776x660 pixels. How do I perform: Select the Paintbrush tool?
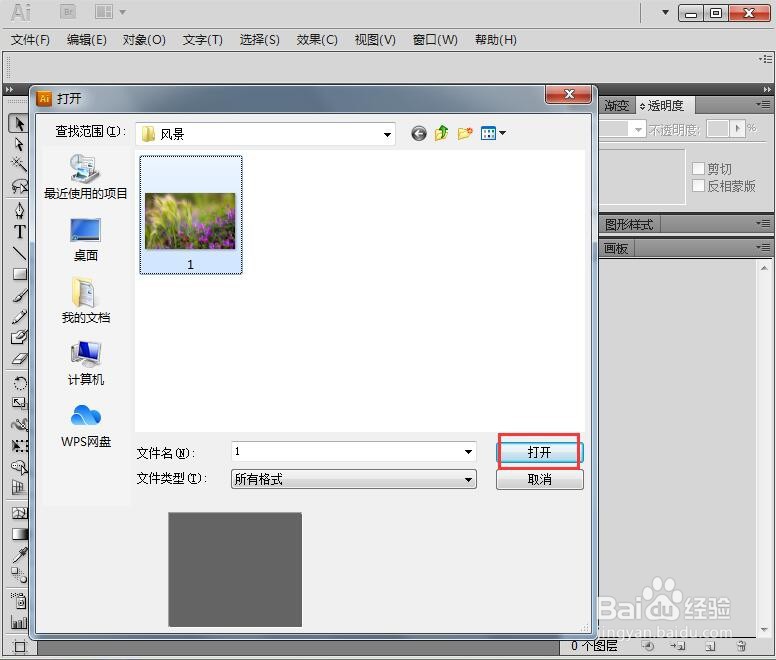pyautogui.click(x=19, y=295)
